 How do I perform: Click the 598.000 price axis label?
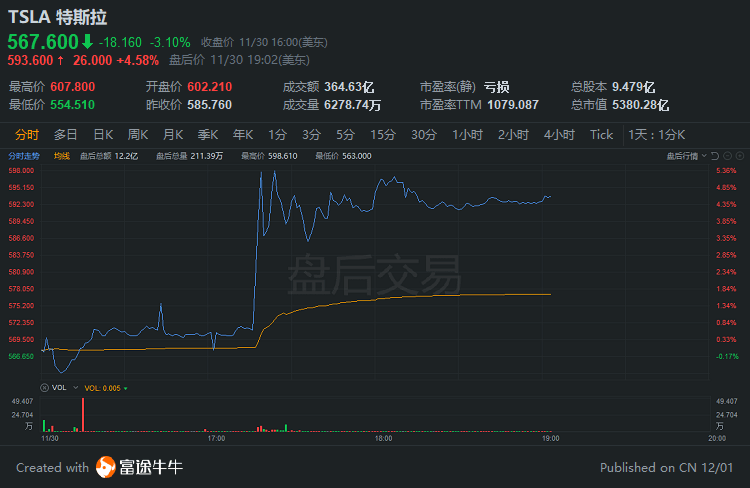21,171
